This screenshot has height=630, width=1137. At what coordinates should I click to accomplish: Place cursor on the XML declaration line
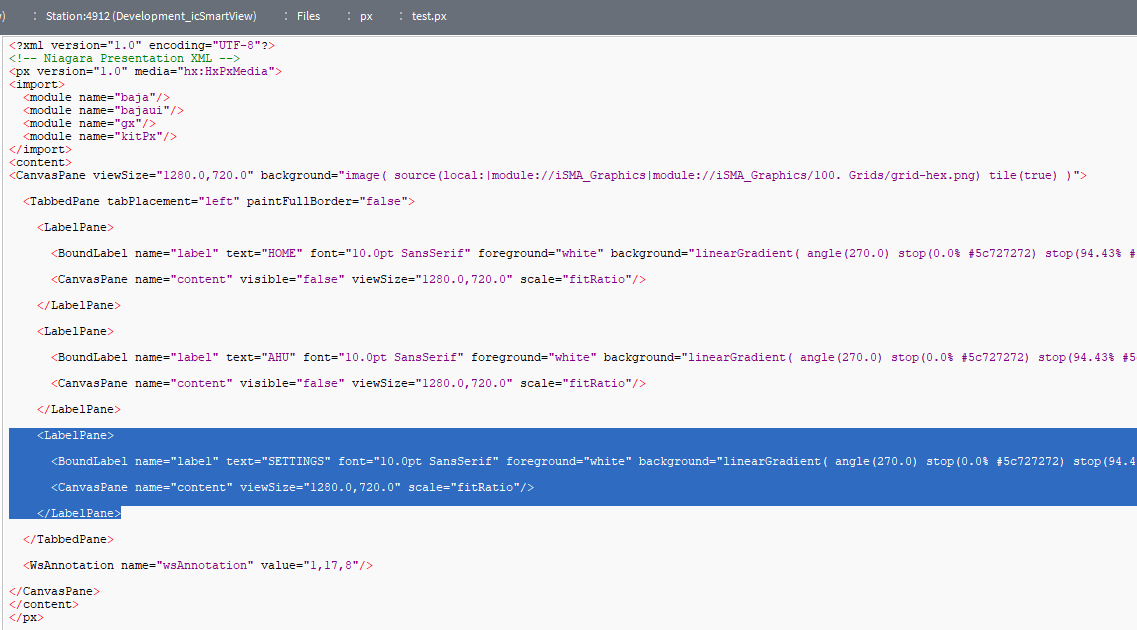pos(142,46)
